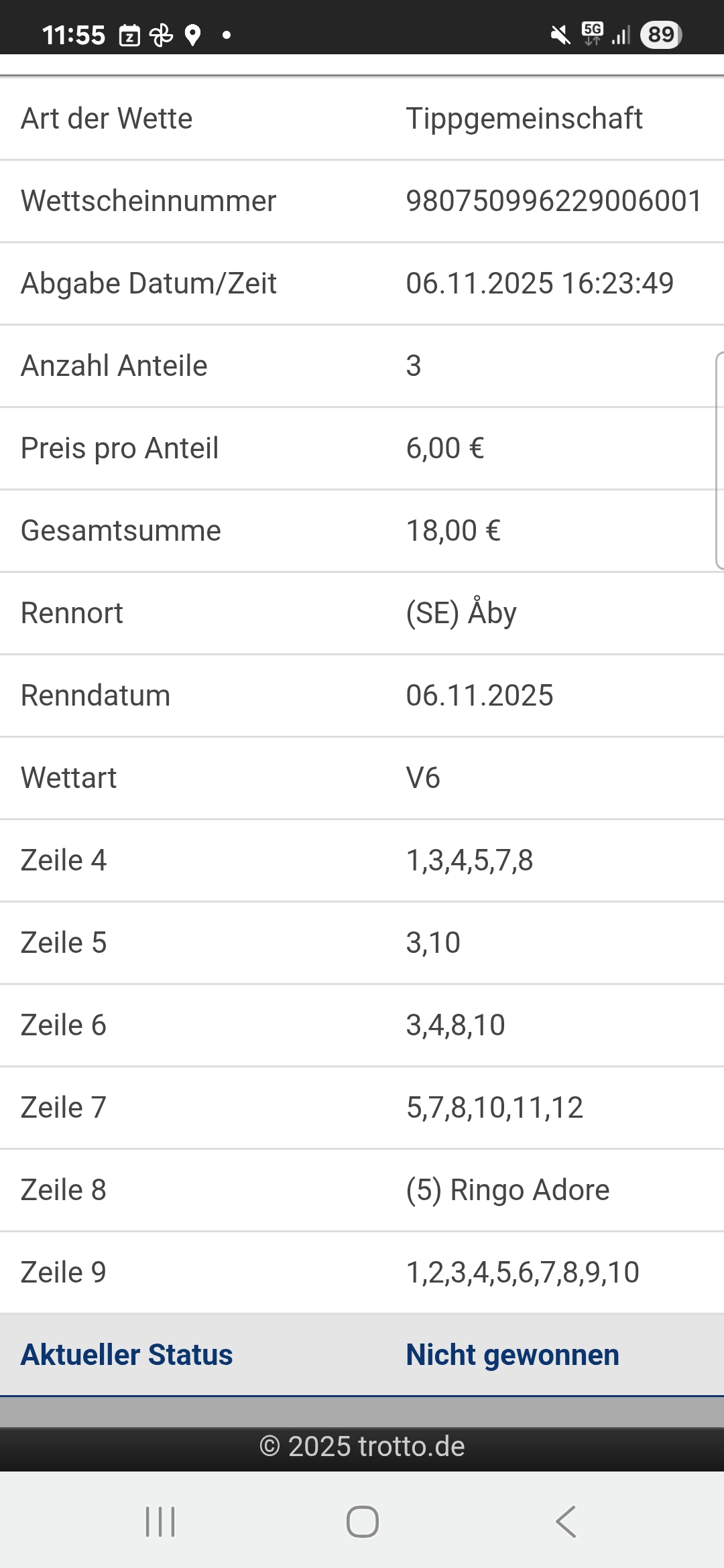Viewport: 724px width, 1568px height.
Task: Click the Wettscheinnummer value 980750996229006001
Action: point(554,201)
